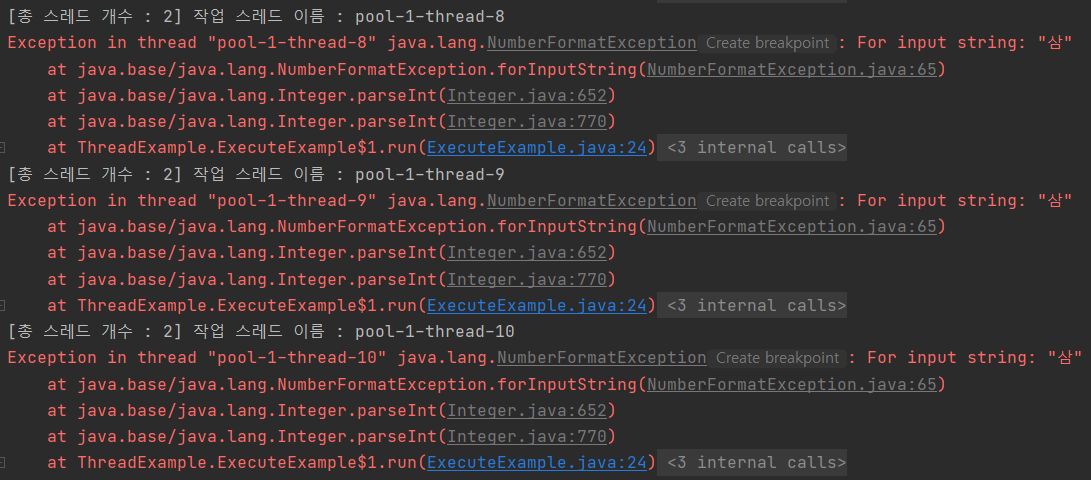Click Create breakpoint for pool-1-thread-9 exception
The height and width of the screenshot is (480, 1091).
(766, 201)
